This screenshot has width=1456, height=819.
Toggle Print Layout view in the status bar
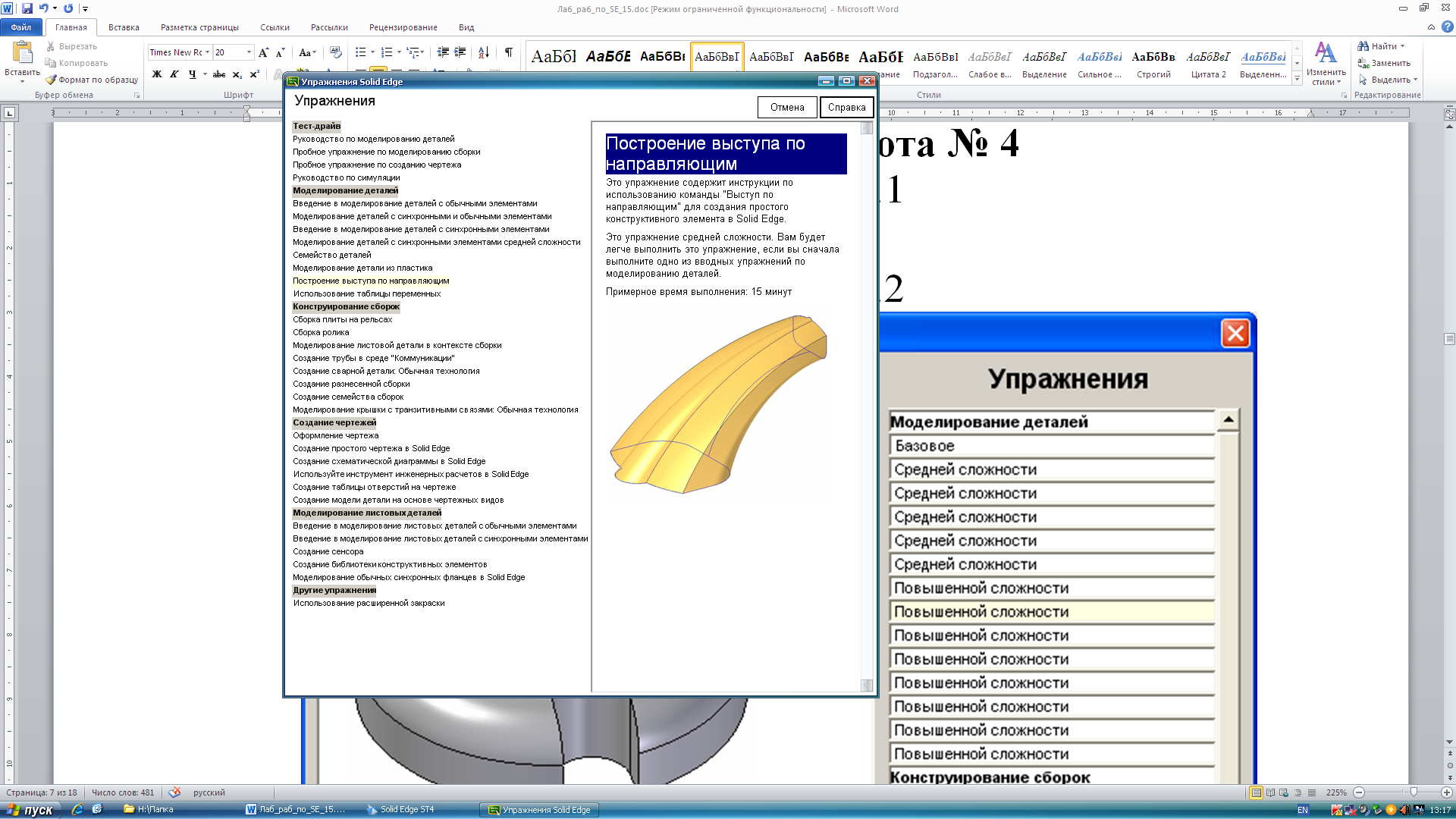(x=1256, y=792)
